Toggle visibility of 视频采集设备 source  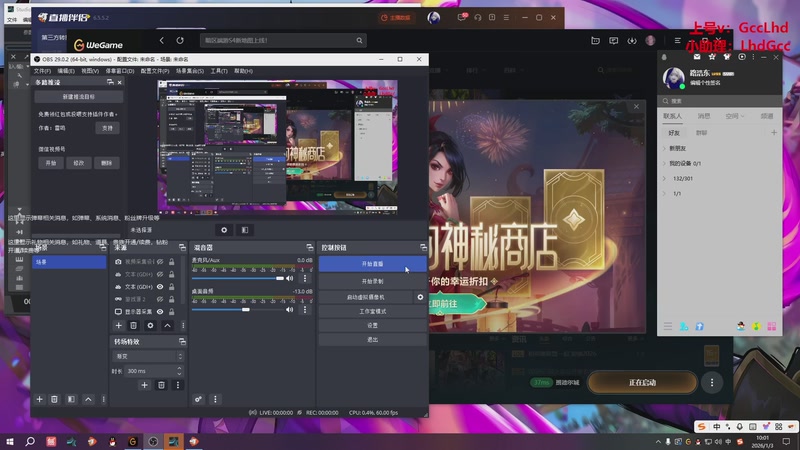(160, 262)
